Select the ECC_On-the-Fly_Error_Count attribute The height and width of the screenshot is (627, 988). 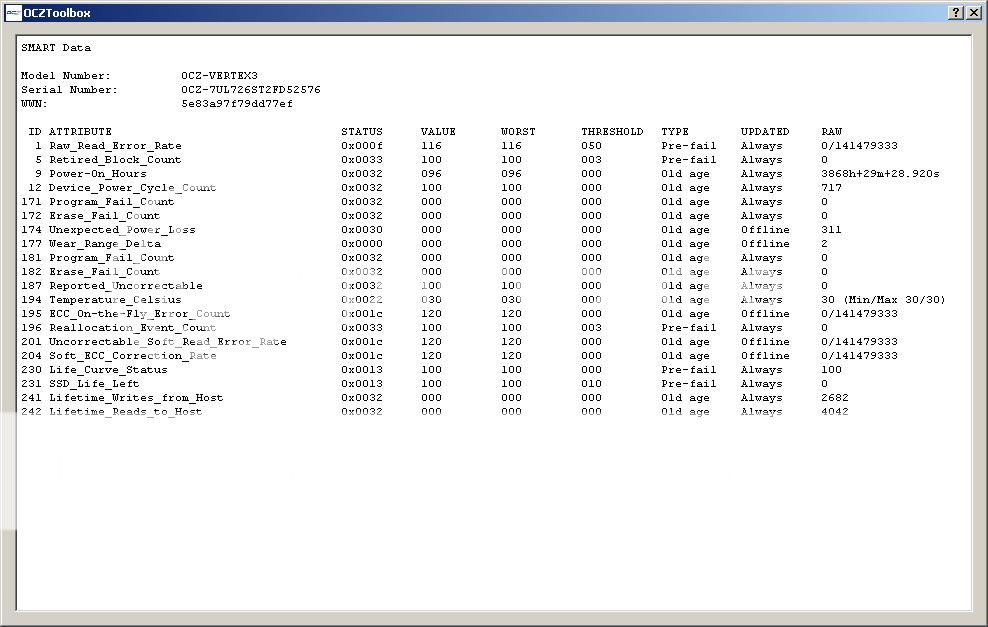click(139, 313)
